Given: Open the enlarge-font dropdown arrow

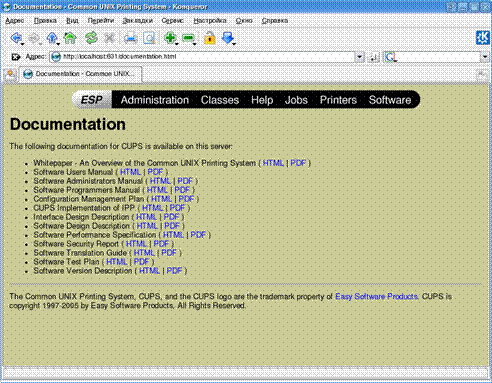Looking at the screenshot, I should coord(177,44).
